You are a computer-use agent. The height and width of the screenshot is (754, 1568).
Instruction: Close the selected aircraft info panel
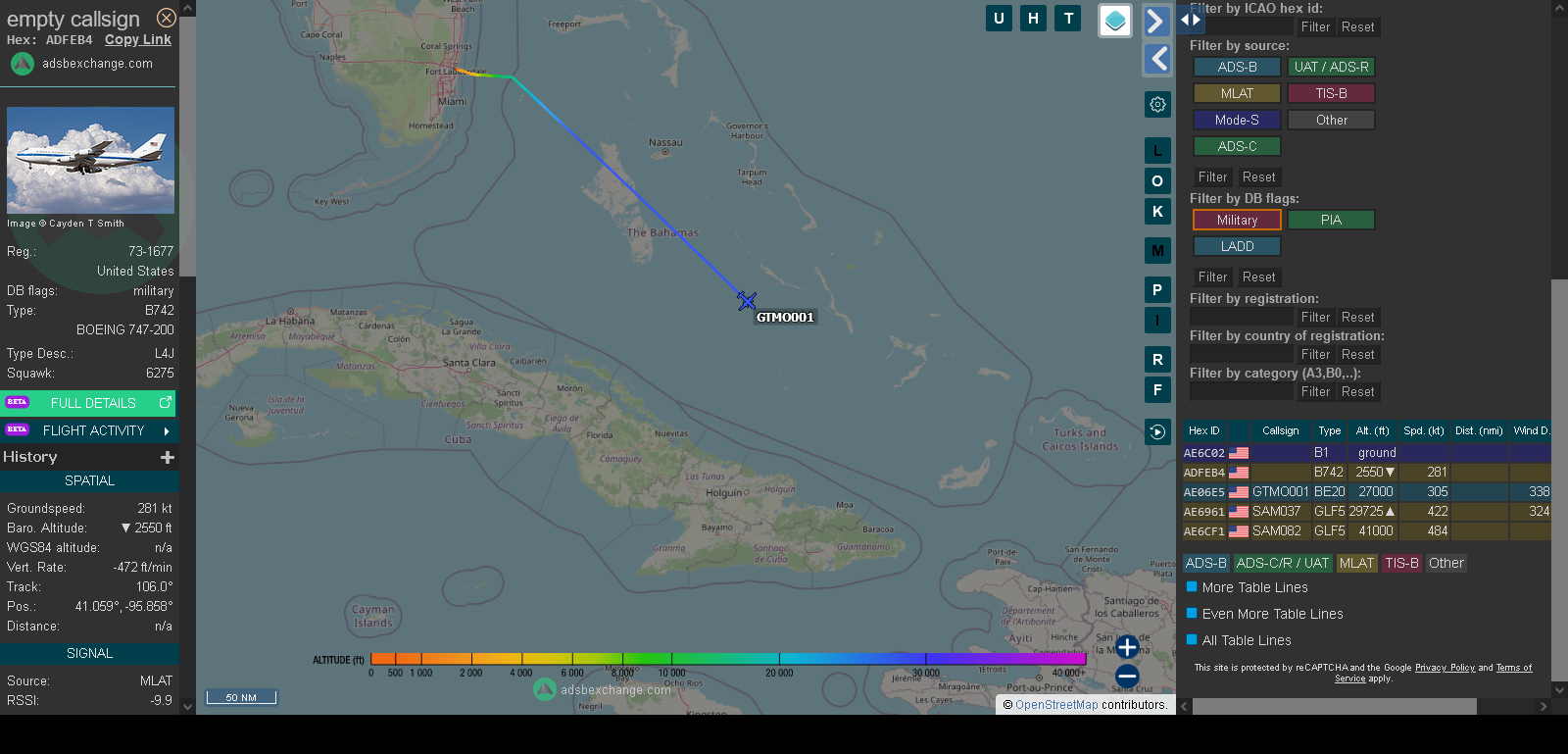pyautogui.click(x=167, y=18)
